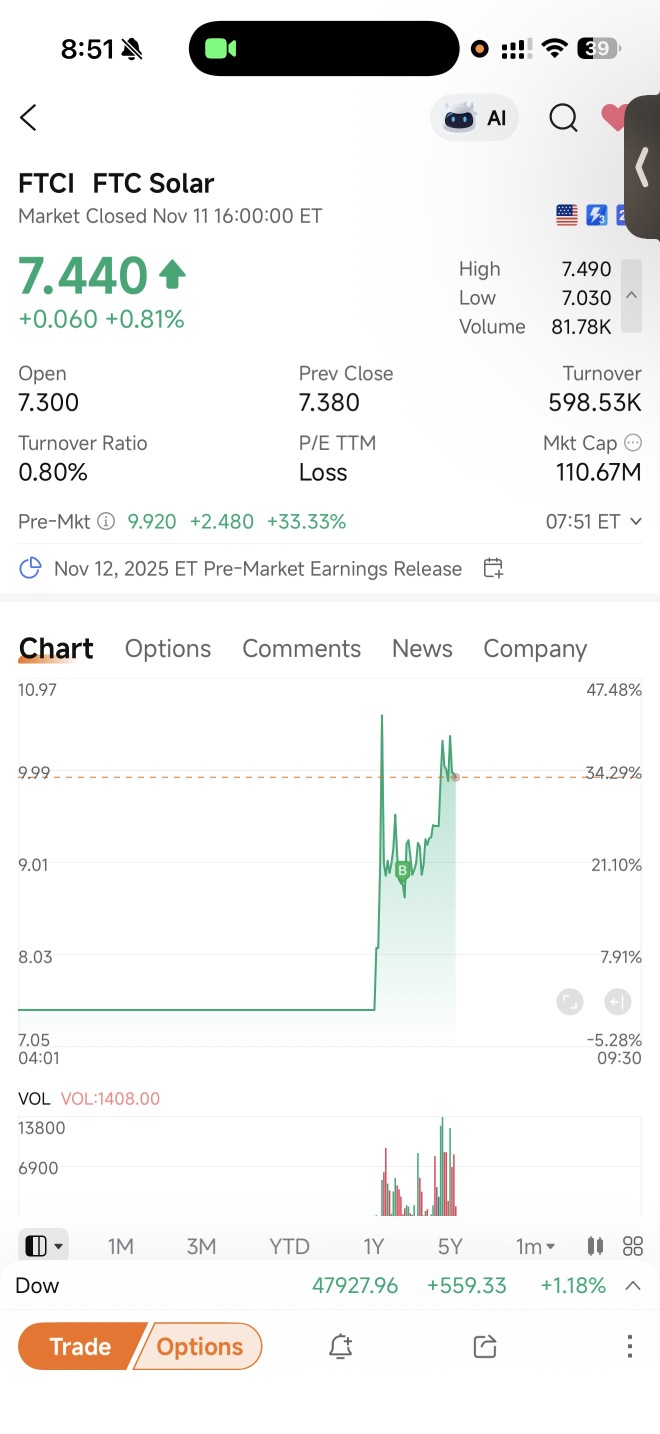Open the earnings calendar add icon

pos(493,569)
